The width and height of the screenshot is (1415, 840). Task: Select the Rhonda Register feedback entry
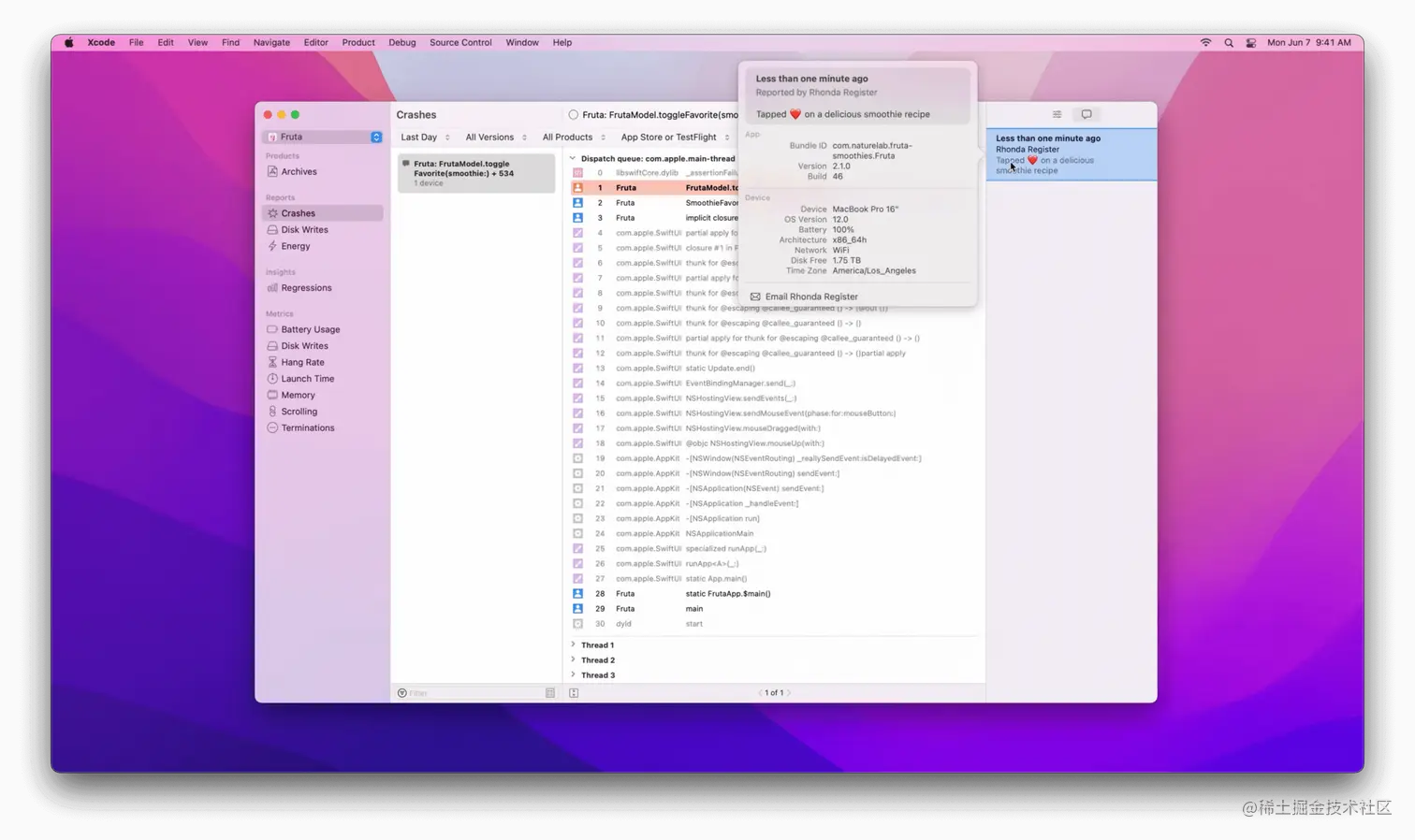pos(1072,154)
